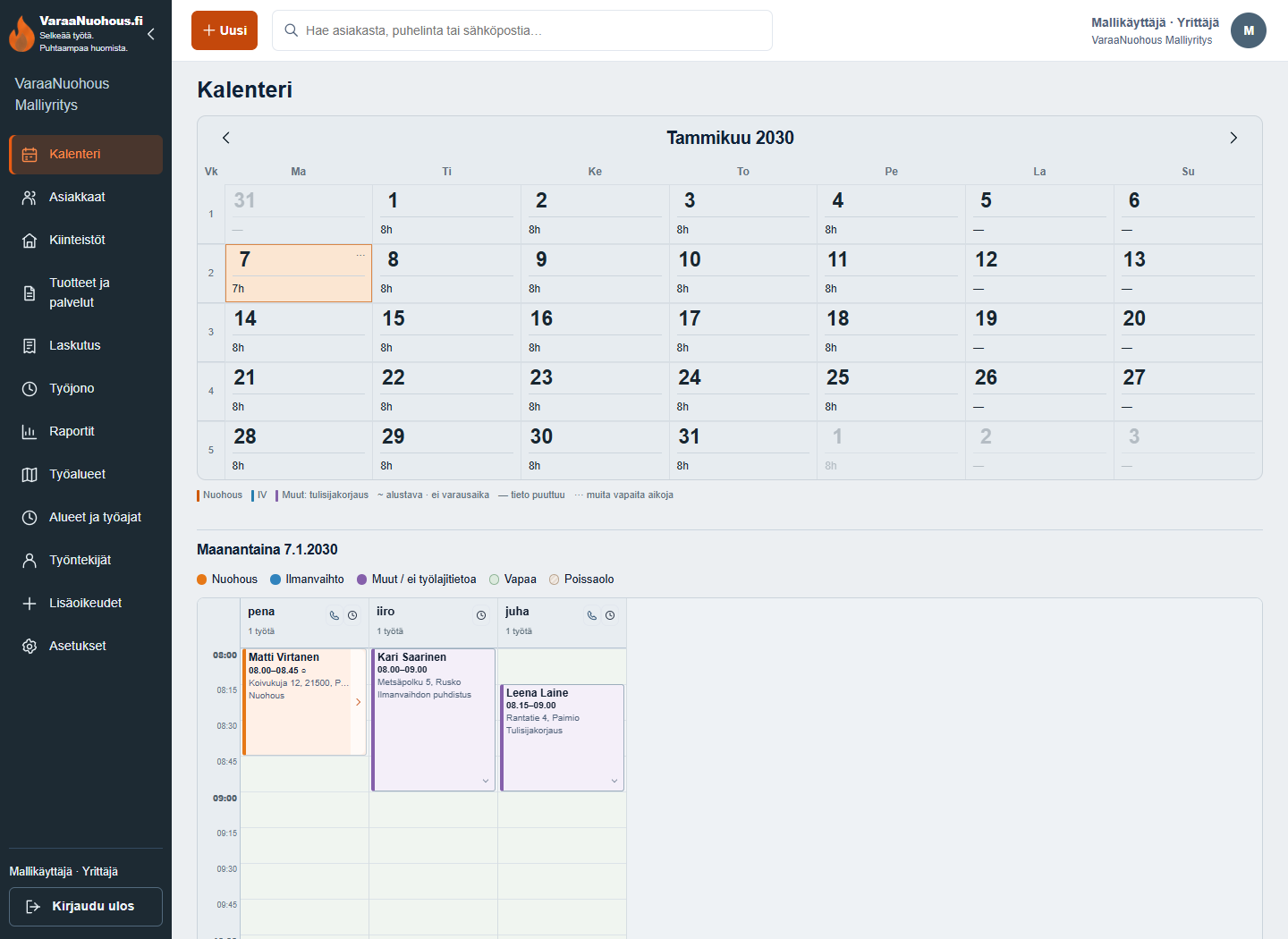1288x939 pixels.
Task: Expand Kari Saarinen's job card chevron
Action: point(486,781)
